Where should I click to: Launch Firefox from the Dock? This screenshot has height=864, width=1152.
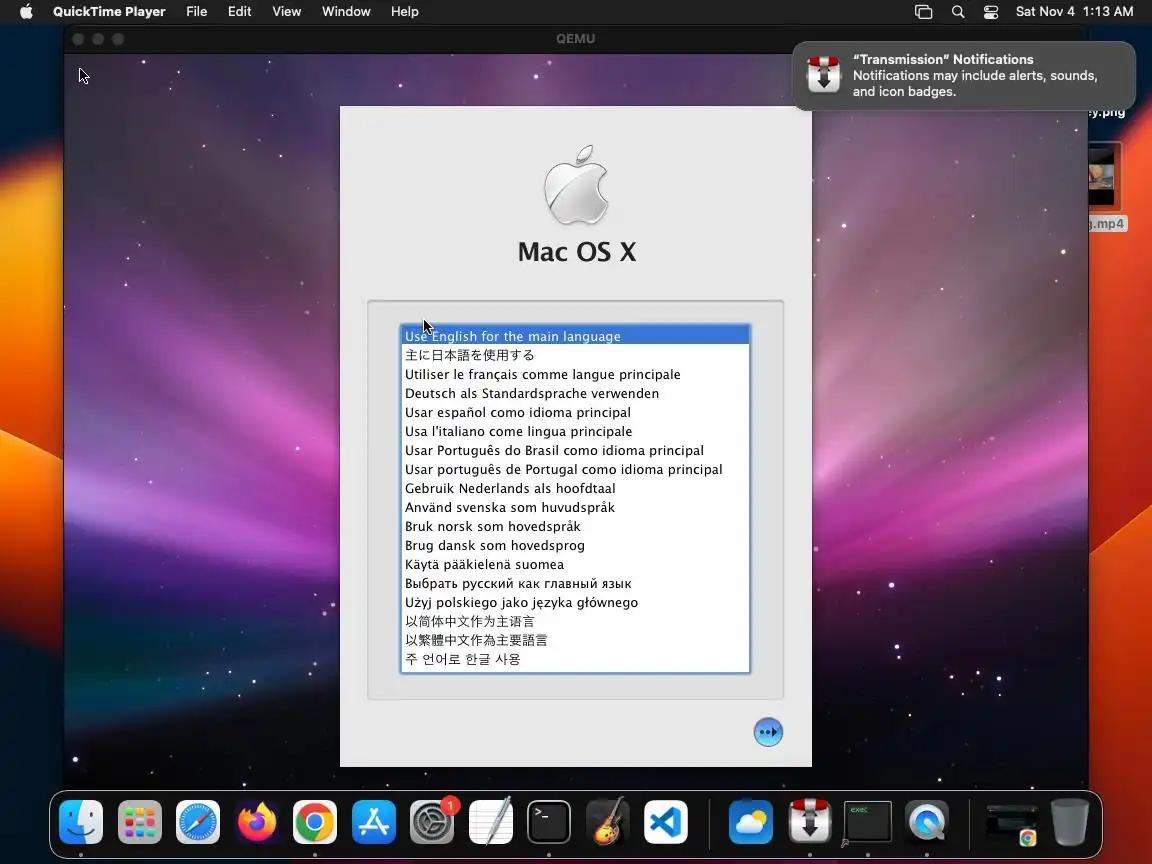pos(256,822)
